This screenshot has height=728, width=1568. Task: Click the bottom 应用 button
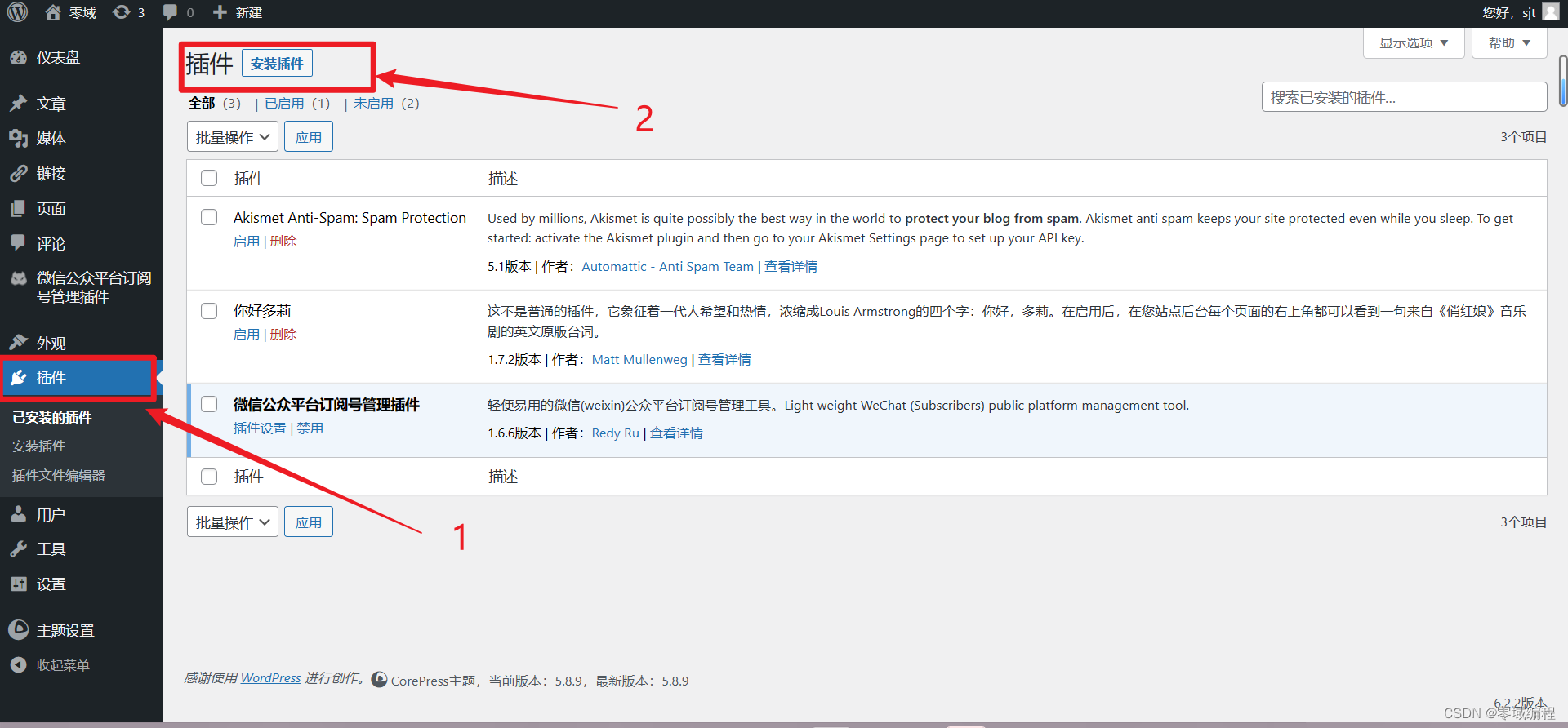(x=309, y=522)
